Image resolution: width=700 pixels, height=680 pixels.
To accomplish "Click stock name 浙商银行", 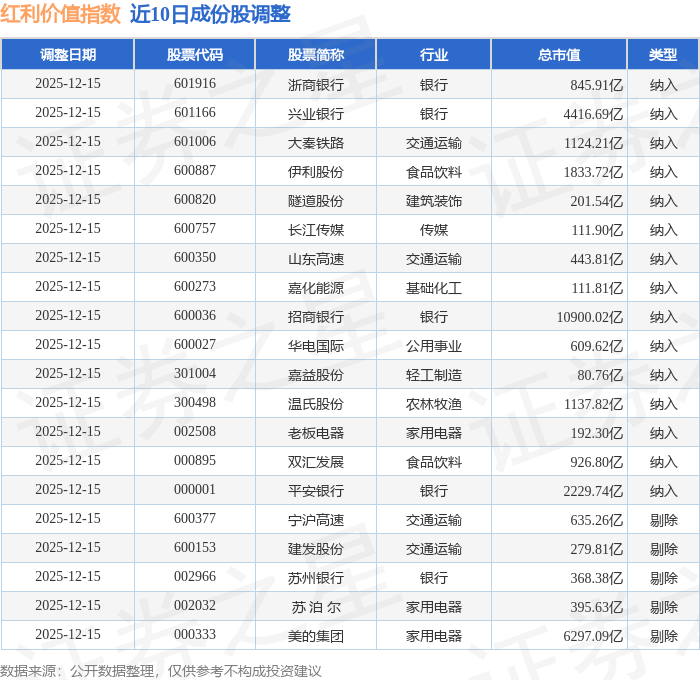I will click(x=316, y=84).
